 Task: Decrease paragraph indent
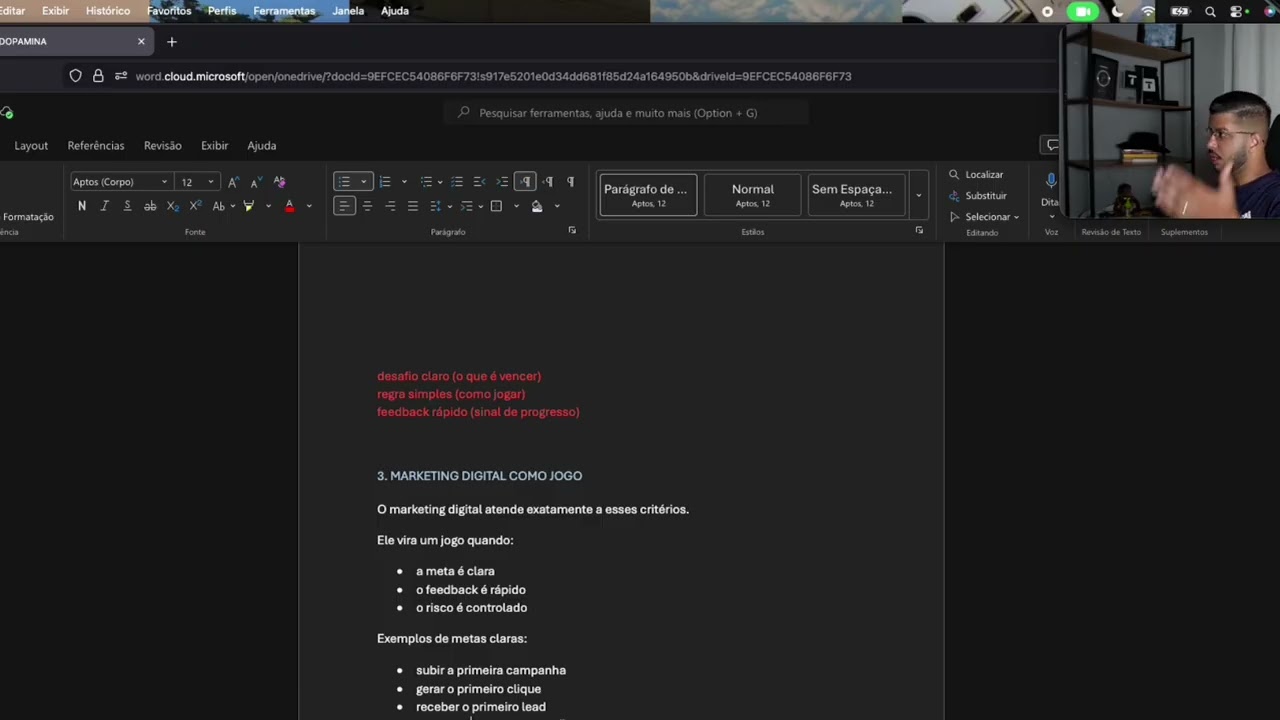[x=479, y=182]
